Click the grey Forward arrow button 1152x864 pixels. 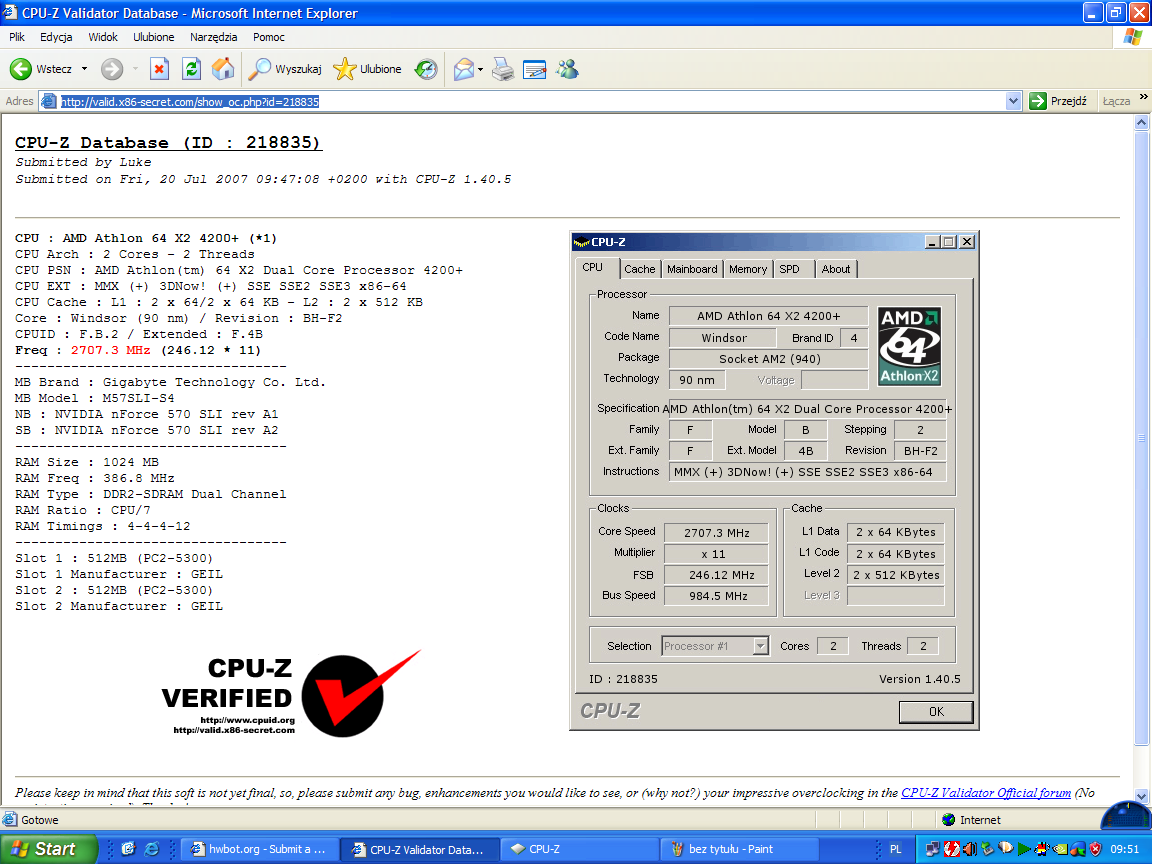click(x=112, y=69)
